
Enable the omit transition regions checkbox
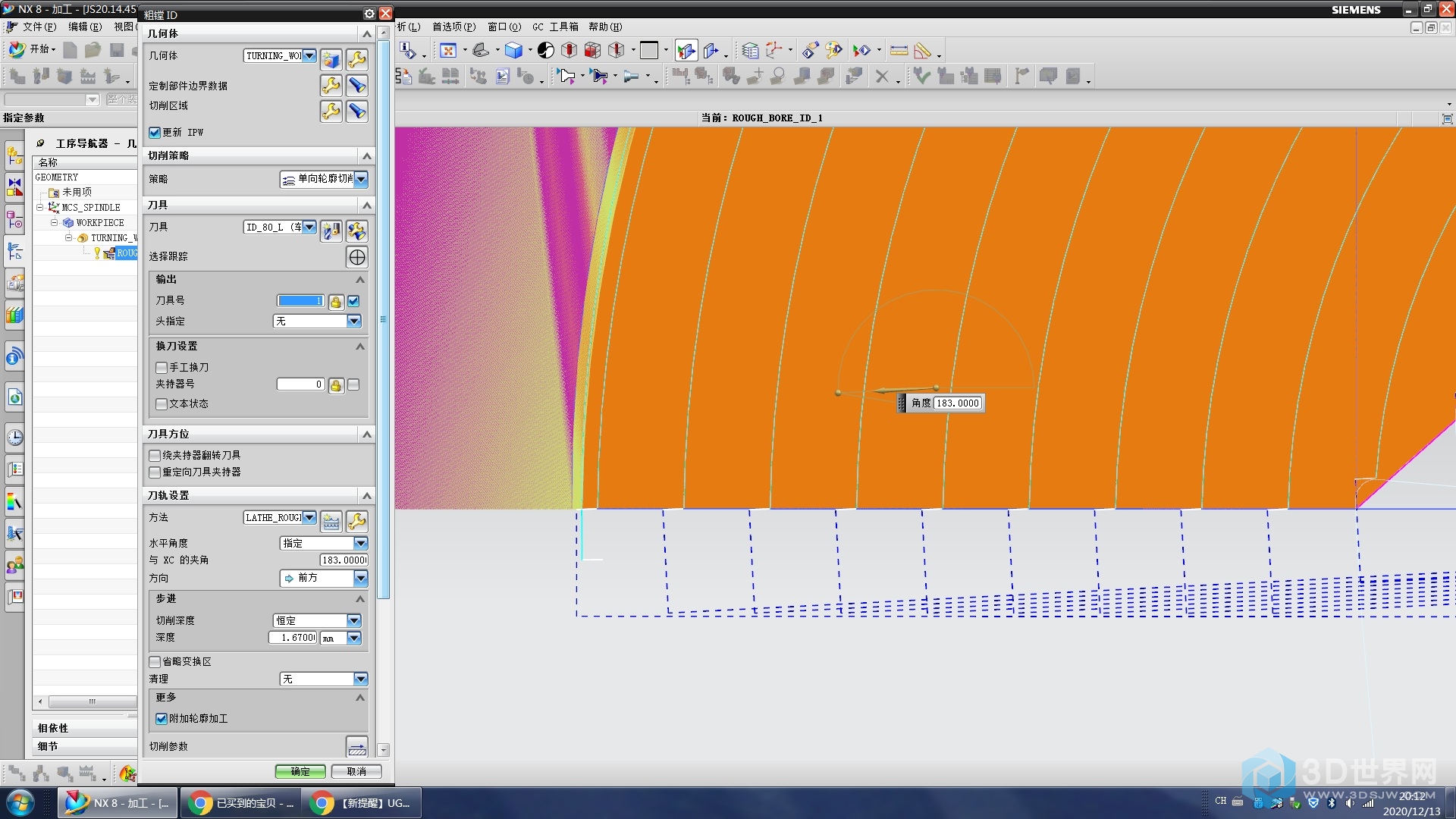point(155,662)
